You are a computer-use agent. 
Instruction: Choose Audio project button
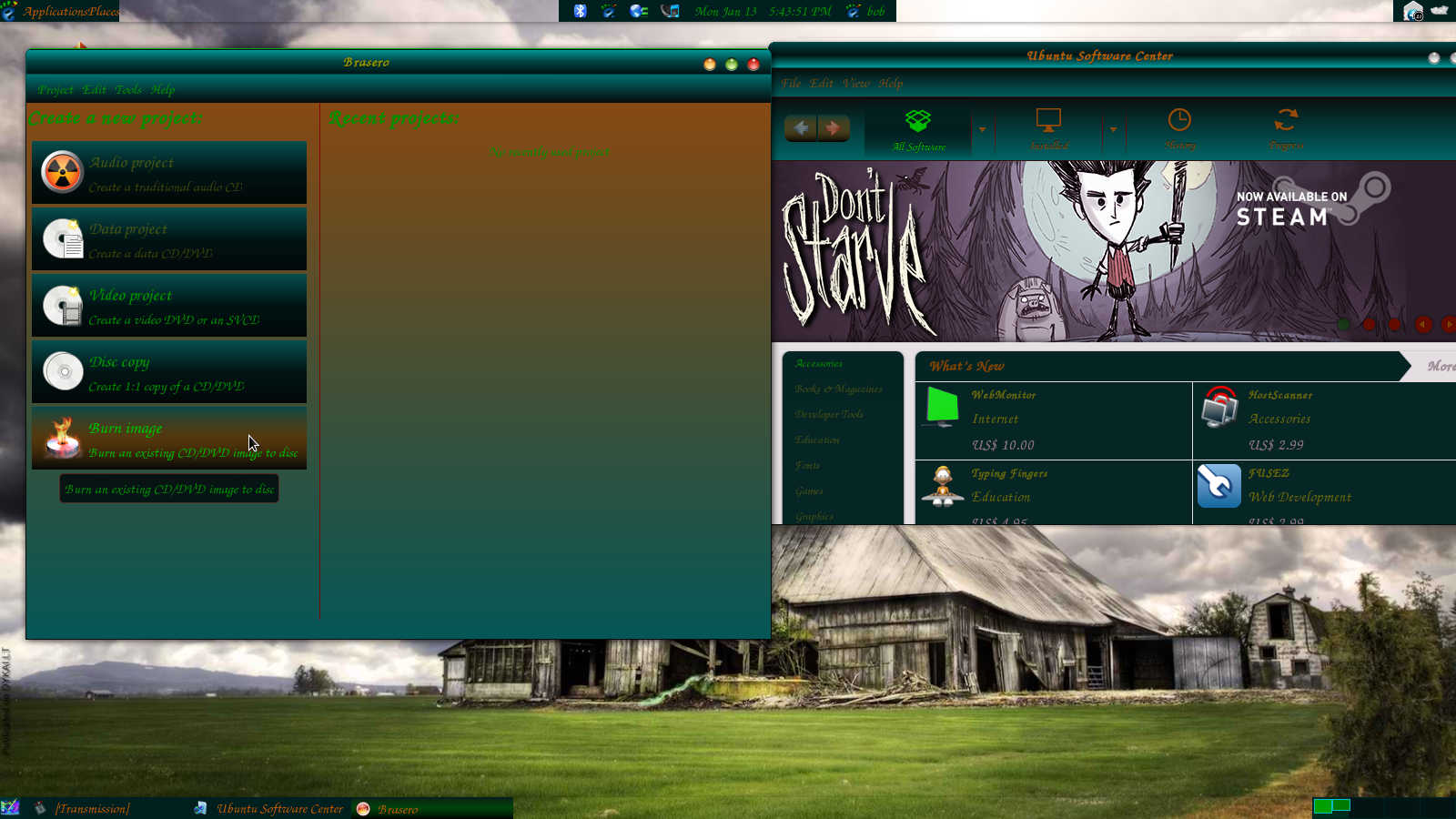[x=169, y=172]
